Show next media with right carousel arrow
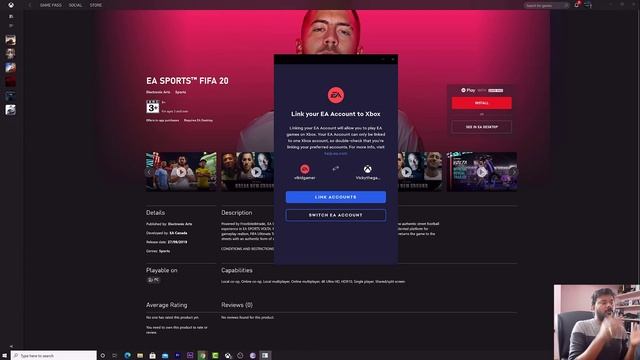Screen dimensions: 640x360 tap(514, 172)
